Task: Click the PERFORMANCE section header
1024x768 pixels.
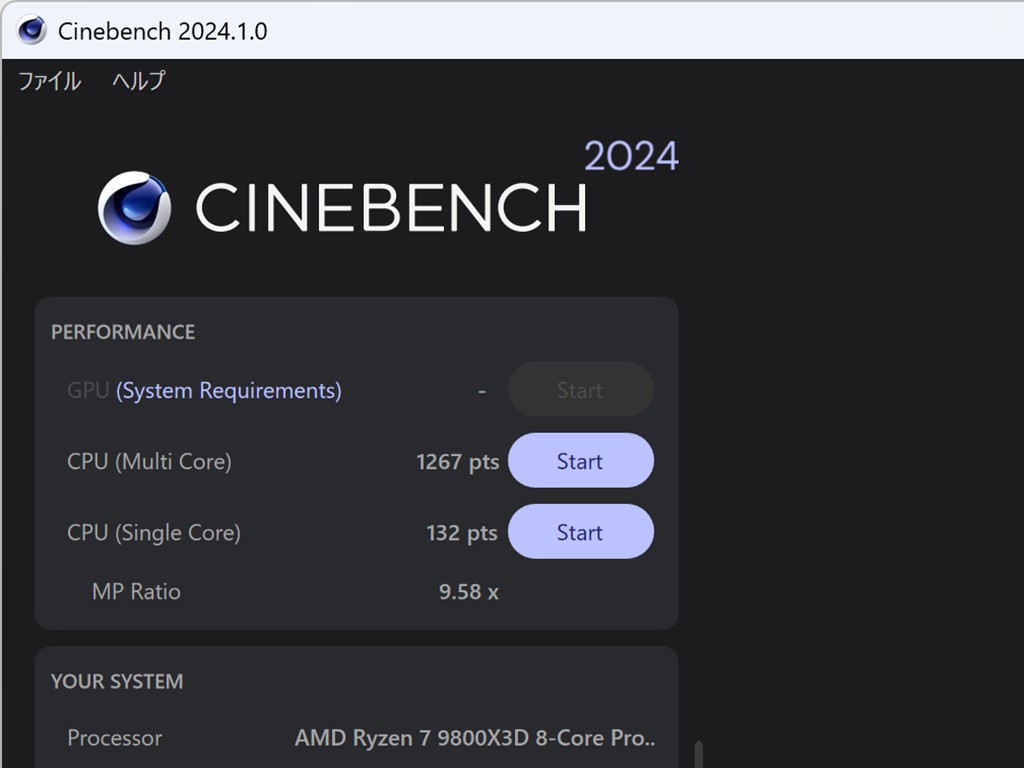Action: point(123,332)
